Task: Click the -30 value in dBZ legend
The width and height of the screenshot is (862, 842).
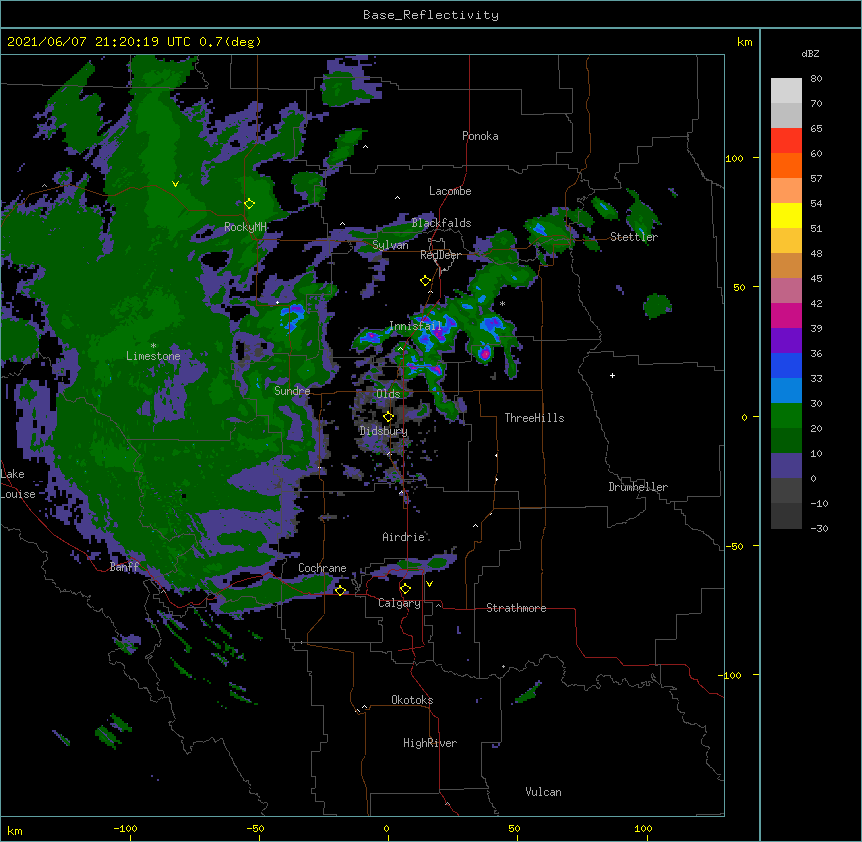Action: coord(819,528)
